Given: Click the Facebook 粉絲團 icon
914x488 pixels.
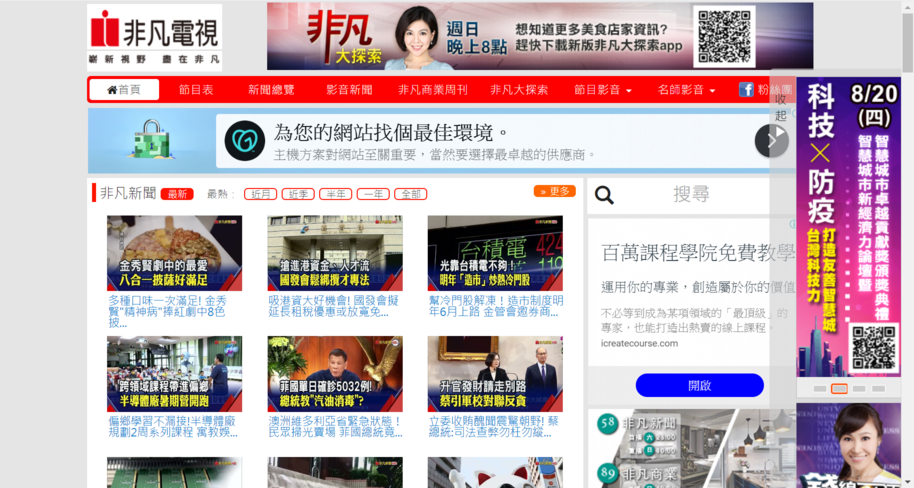Looking at the screenshot, I should coord(746,89).
